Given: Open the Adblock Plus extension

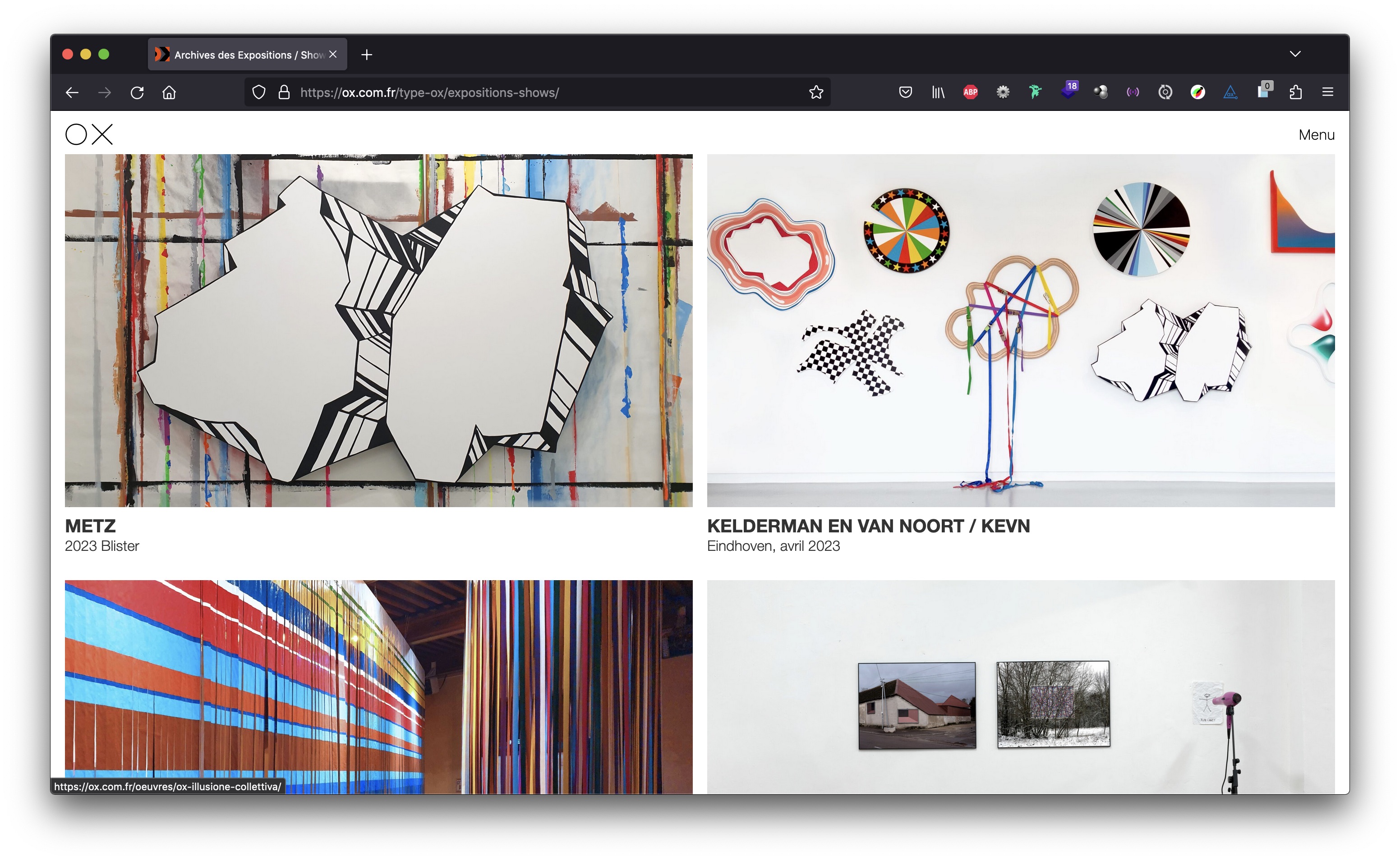Looking at the screenshot, I should point(970,92).
